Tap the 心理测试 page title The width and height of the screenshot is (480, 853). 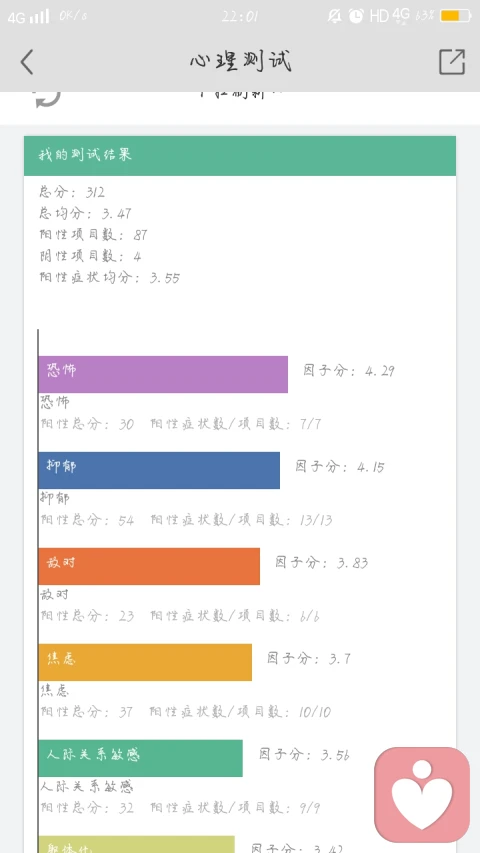241,61
